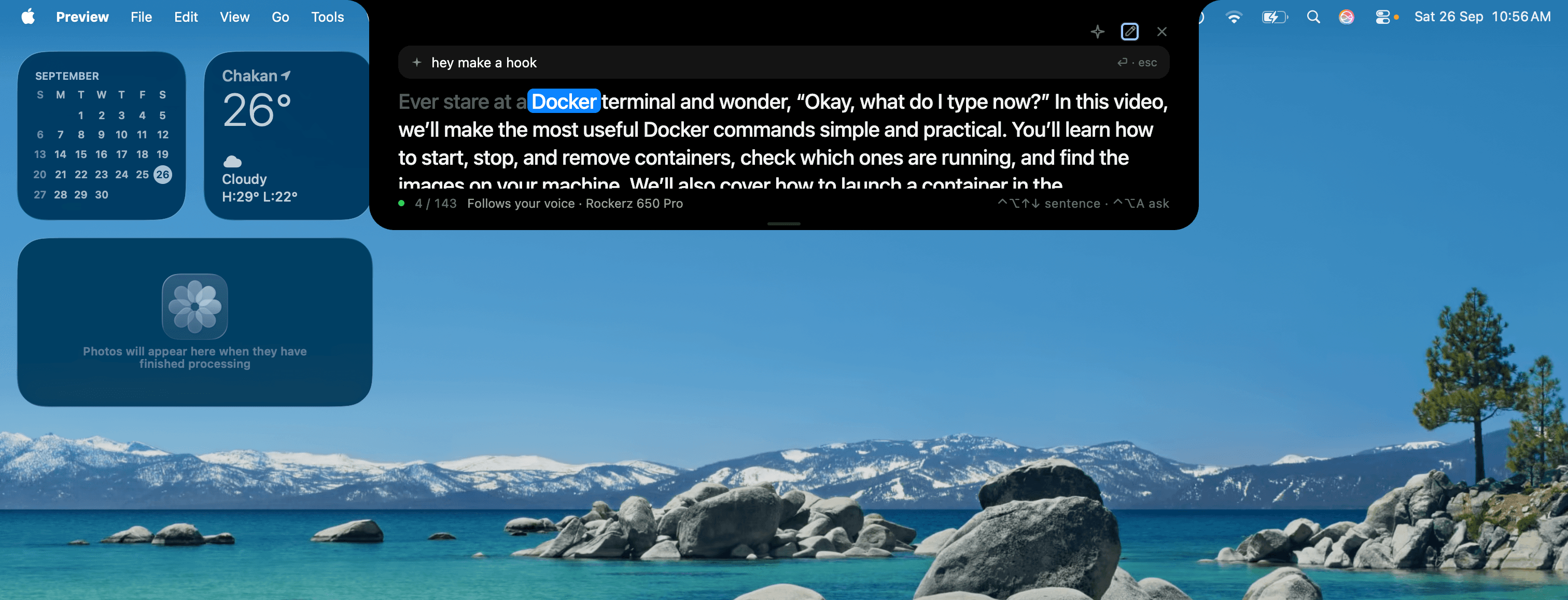Click the H:29° L:22° forecast text
The height and width of the screenshot is (600, 1568).
pyautogui.click(x=259, y=196)
